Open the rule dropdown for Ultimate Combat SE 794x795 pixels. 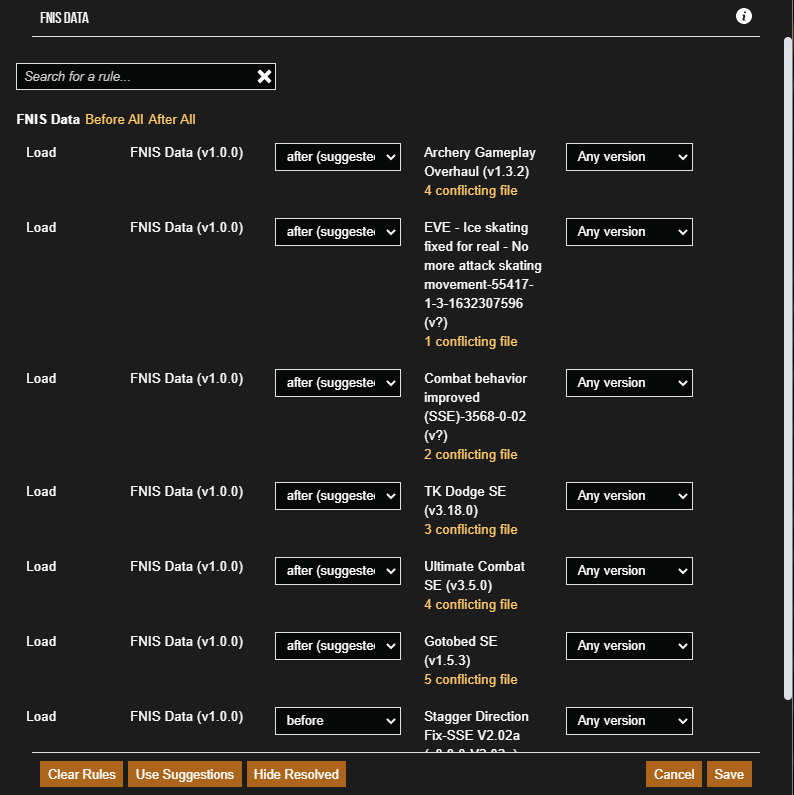[x=338, y=571]
